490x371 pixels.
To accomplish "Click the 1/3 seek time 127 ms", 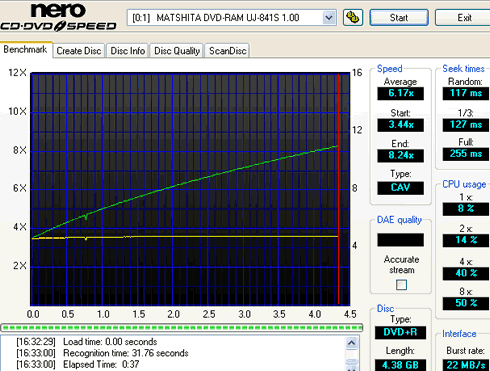I will 466,125.
